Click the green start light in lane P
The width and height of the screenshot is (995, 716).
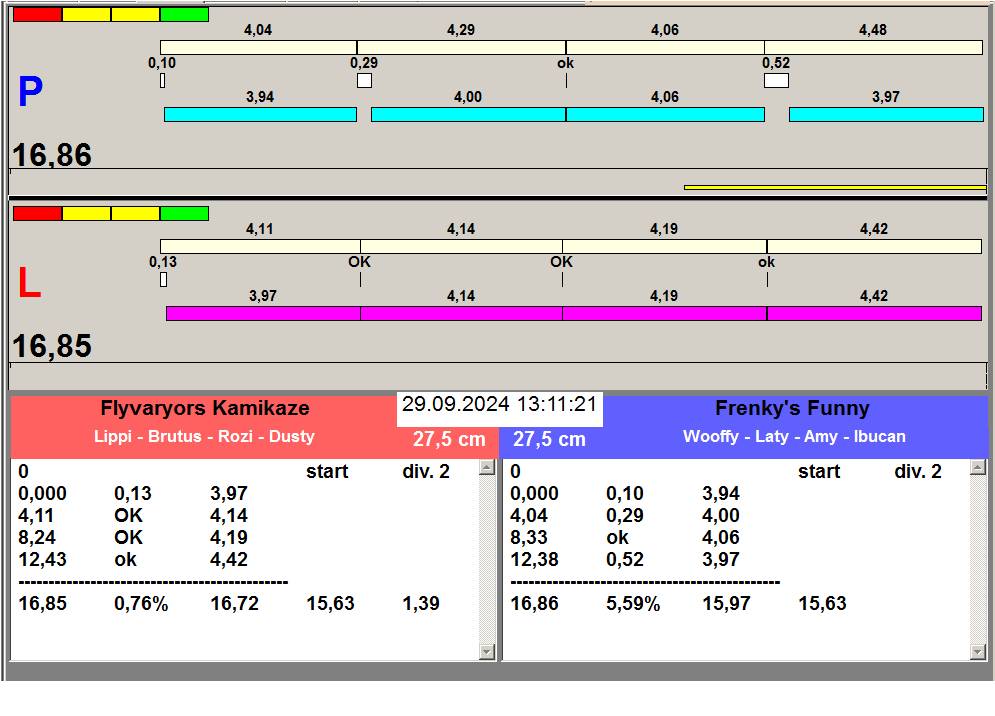(184, 14)
